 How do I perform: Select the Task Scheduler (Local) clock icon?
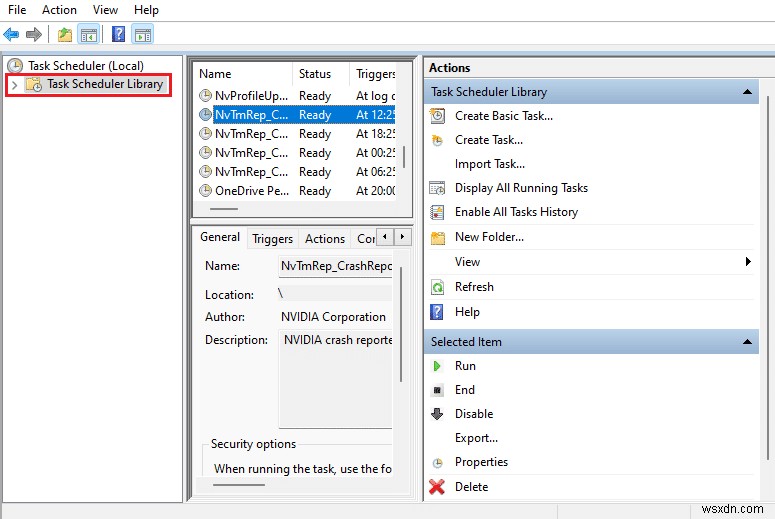(x=15, y=66)
